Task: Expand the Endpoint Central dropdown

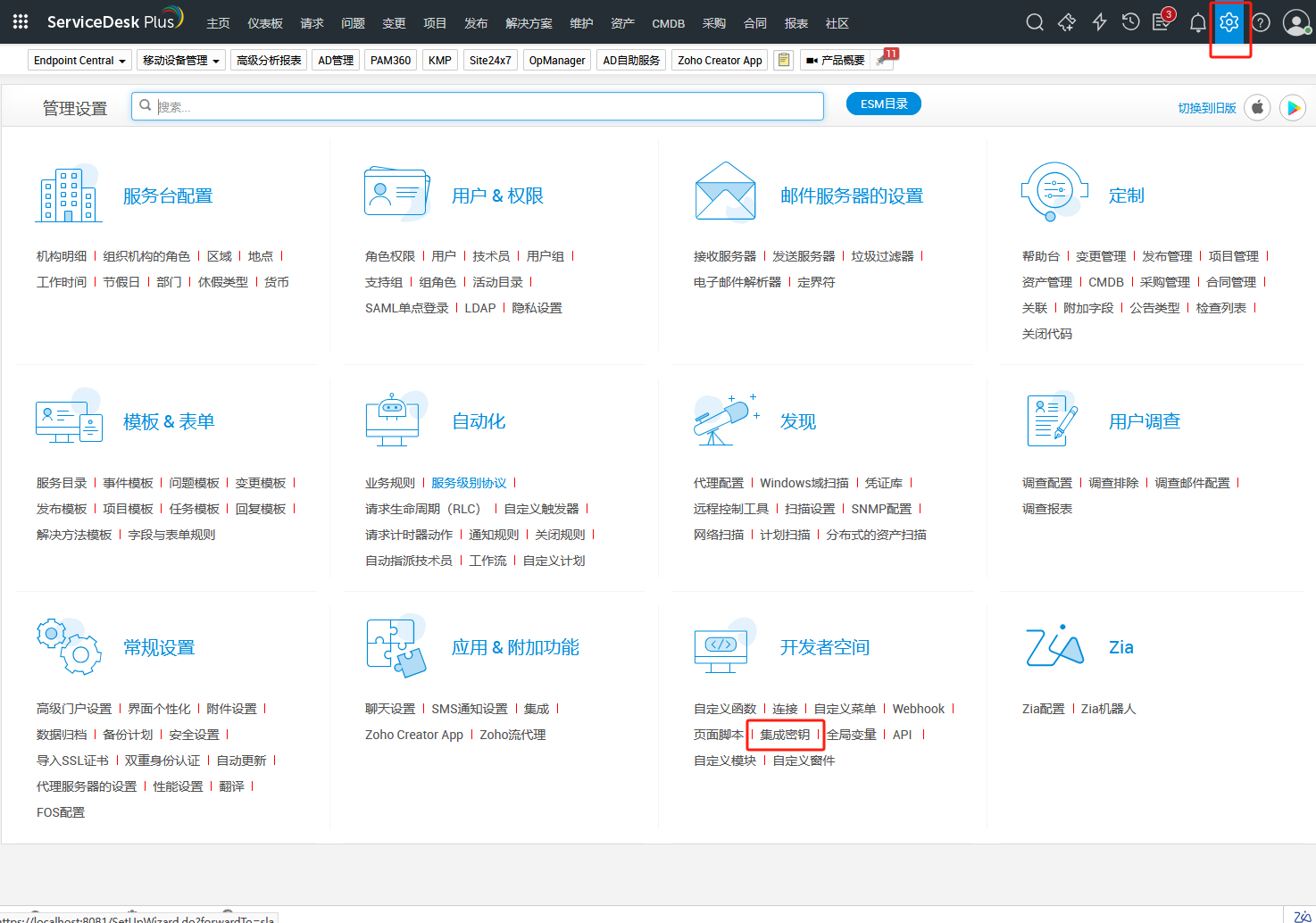Action: point(79,60)
